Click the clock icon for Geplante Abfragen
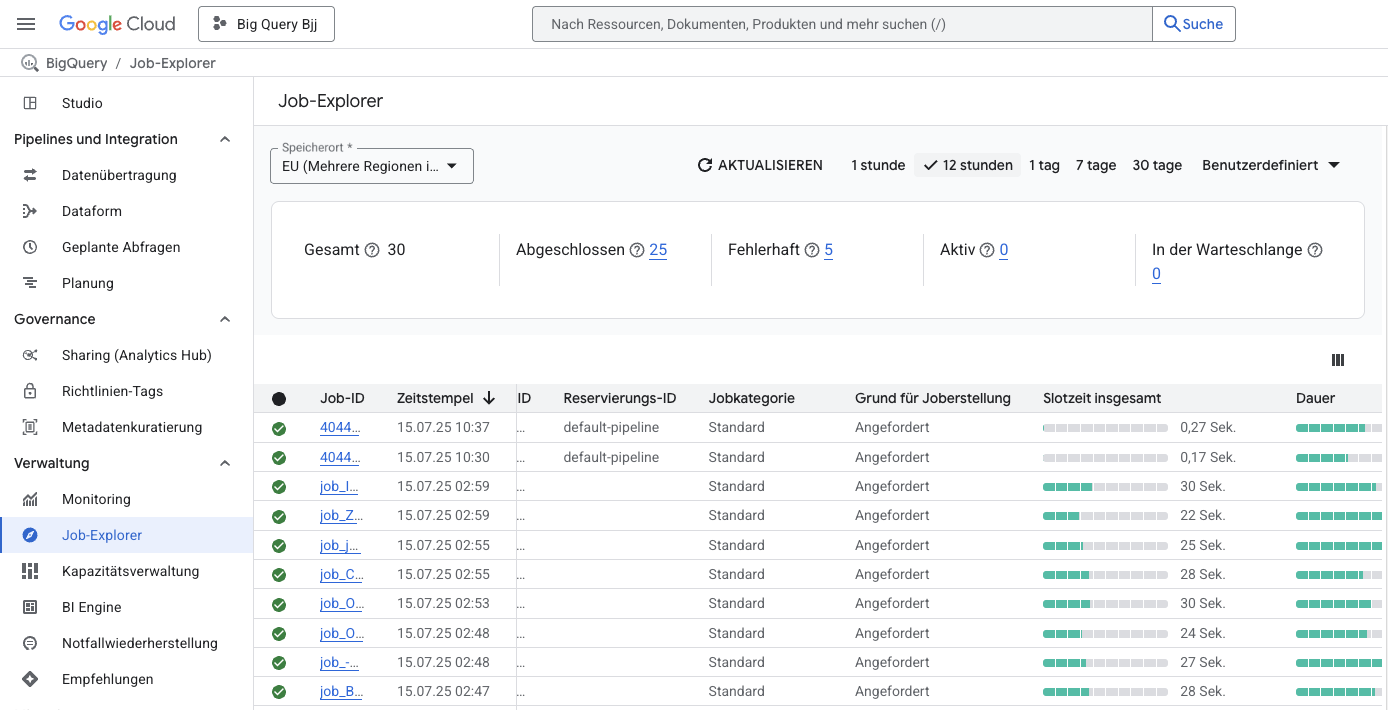 point(30,247)
